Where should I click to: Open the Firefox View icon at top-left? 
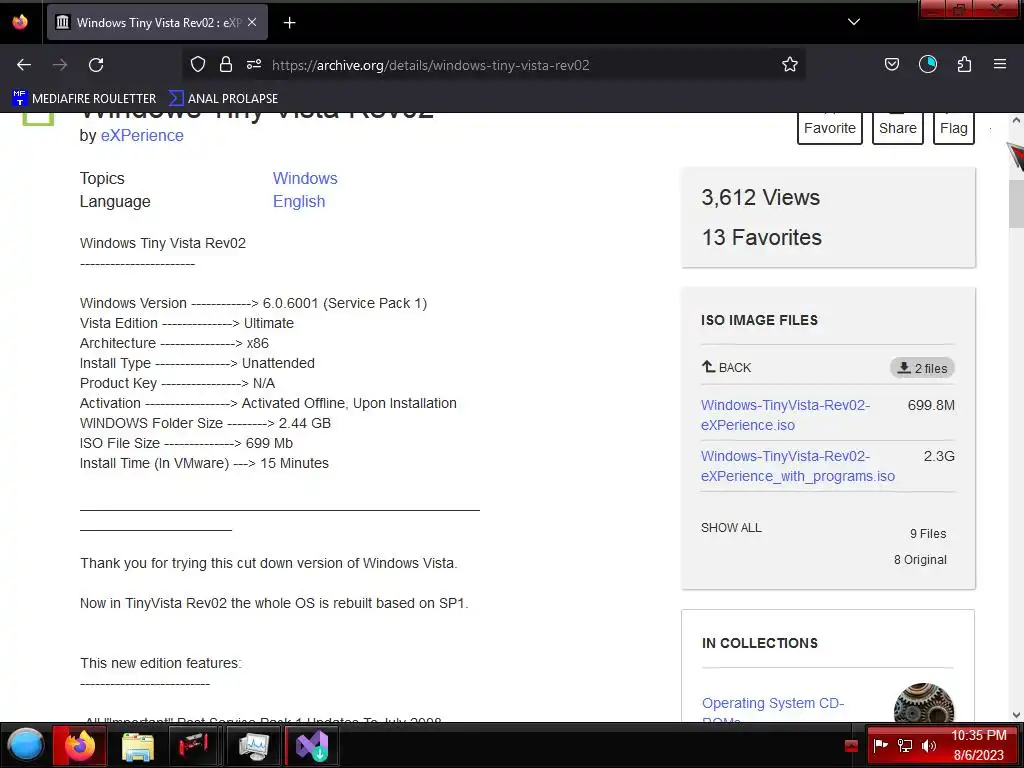coord(20,22)
